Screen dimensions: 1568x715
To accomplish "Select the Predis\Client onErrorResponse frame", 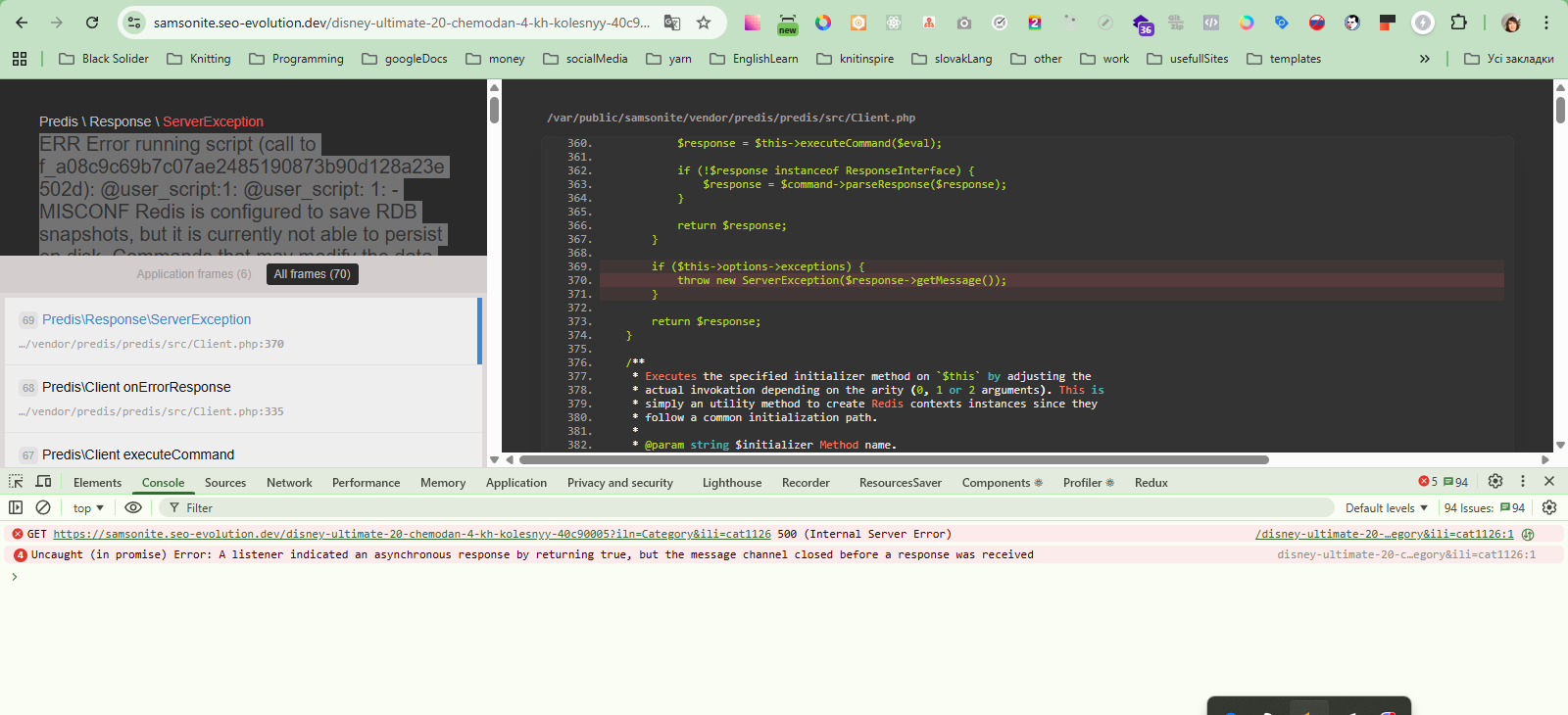I will pyautogui.click(x=136, y=387).
